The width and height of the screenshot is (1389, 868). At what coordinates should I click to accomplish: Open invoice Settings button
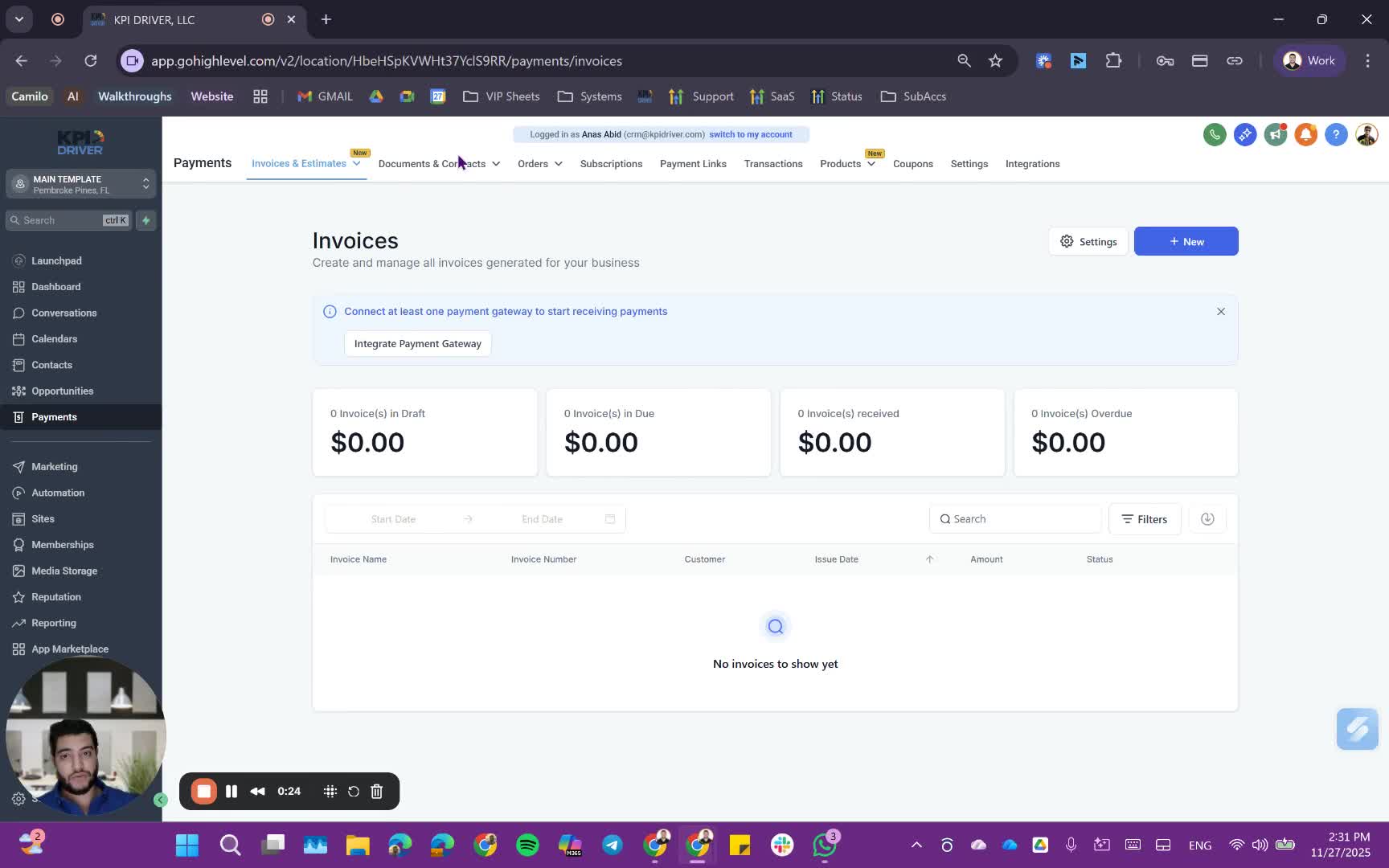coord(1088,241)
